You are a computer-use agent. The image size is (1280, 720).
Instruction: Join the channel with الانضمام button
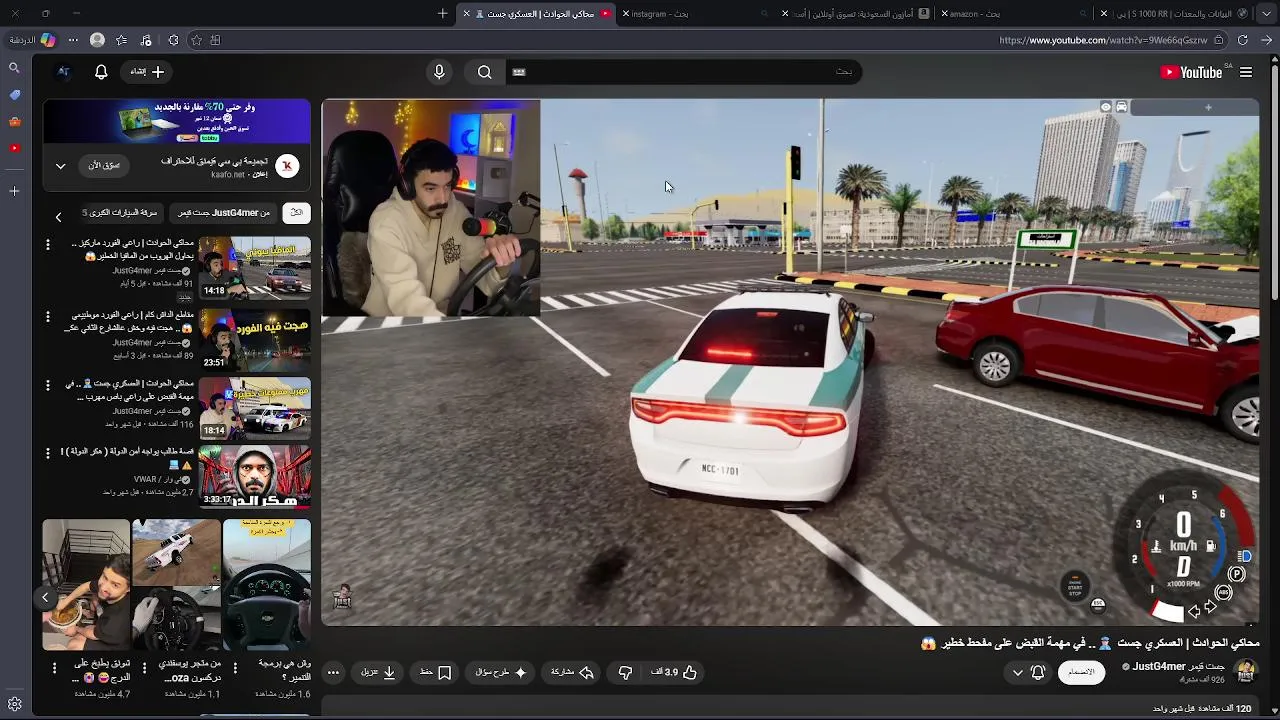click(x=1081, y=672)
